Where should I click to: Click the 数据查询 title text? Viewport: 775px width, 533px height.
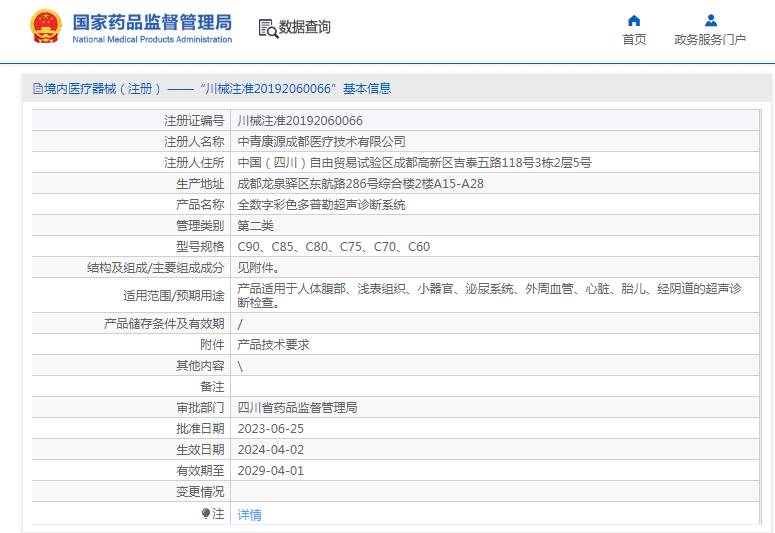point(304,27)
